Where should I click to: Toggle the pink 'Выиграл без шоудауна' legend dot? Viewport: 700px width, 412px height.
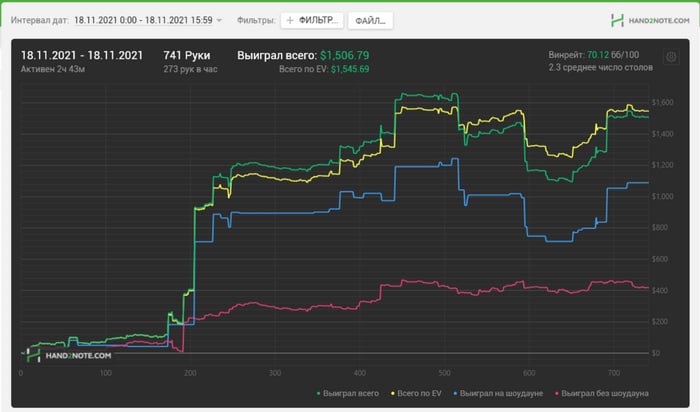pos(557,394)
